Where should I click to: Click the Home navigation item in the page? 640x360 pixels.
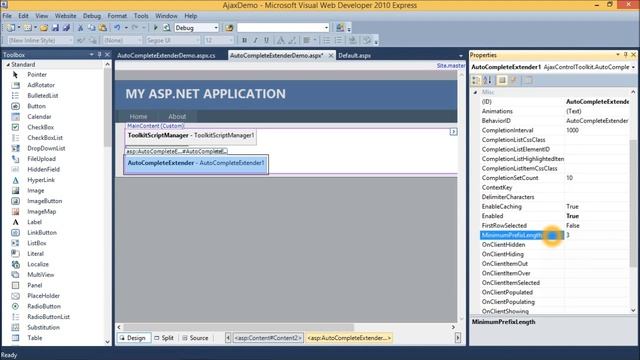click(x=138, y=117)
